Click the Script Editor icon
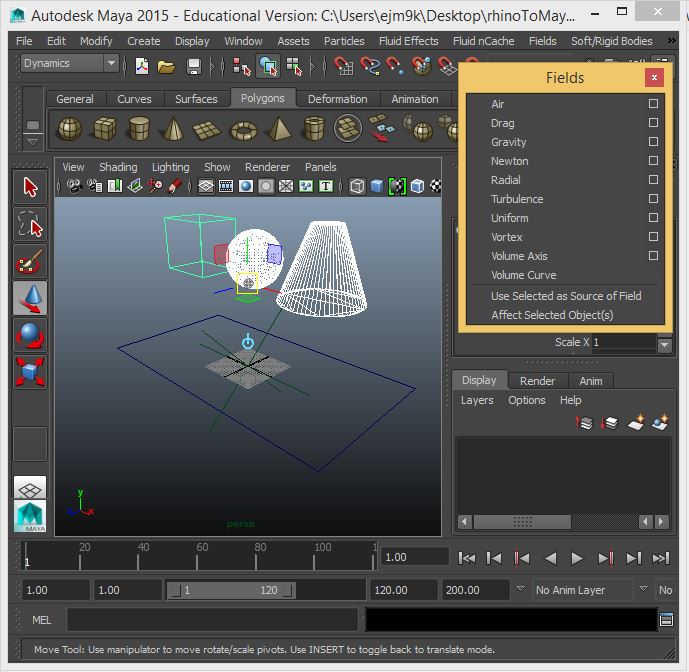The width and height of the screenshot is (689, 672). (666, 620)
